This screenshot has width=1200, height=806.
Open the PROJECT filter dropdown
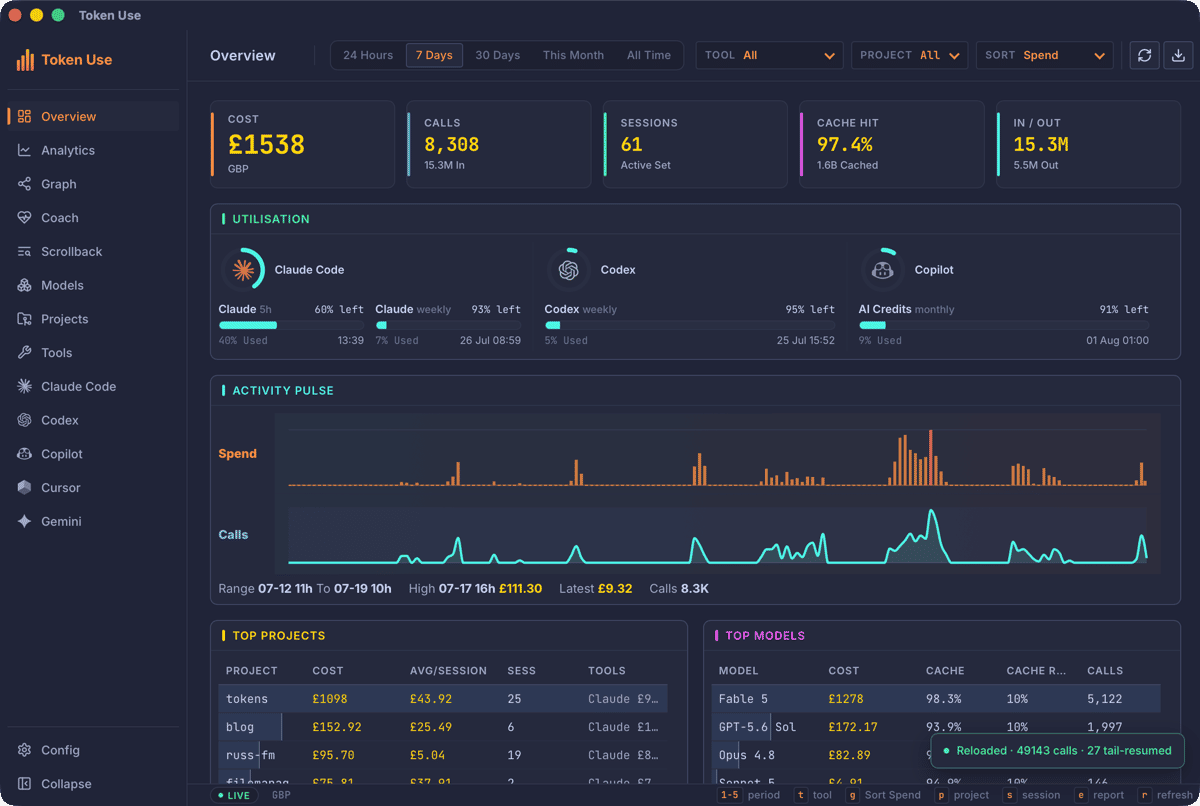point(910,55)
